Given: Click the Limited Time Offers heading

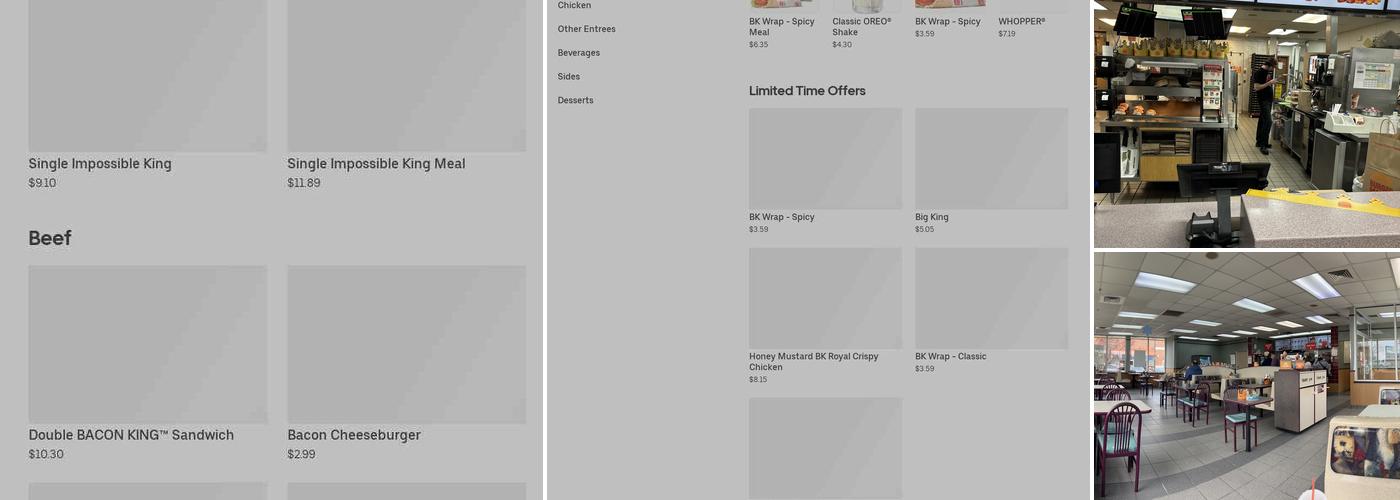Looking at the screenshot, I should click(807, 91).
